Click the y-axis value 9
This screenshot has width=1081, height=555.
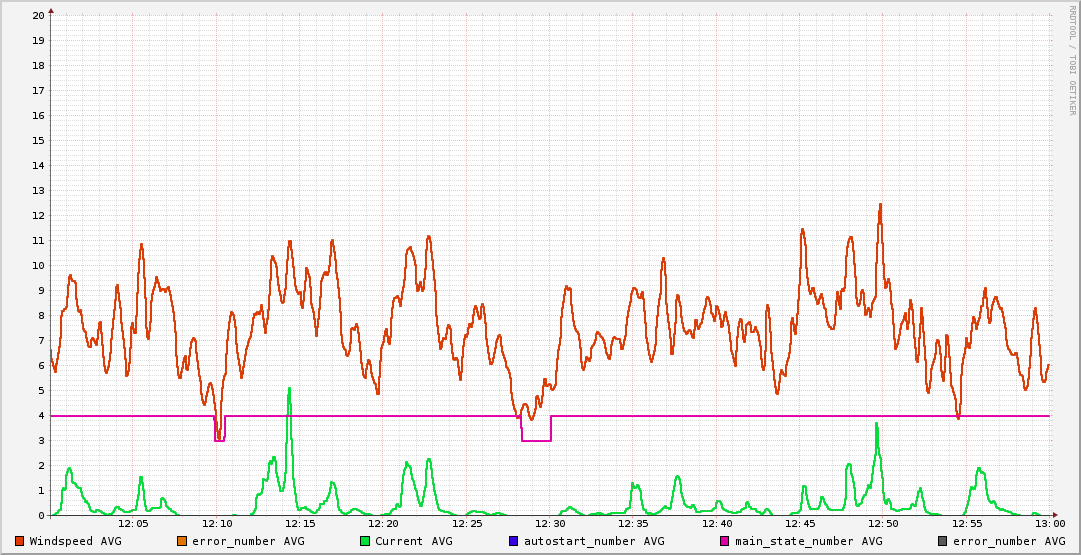(41, 290)
